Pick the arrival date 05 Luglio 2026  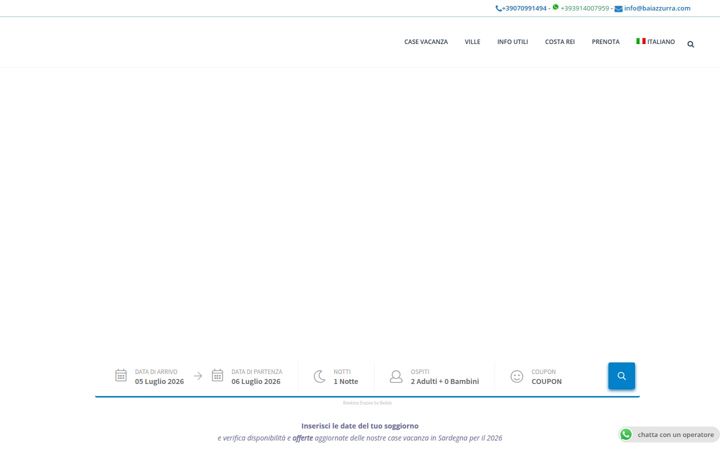[x=159, y=382]
